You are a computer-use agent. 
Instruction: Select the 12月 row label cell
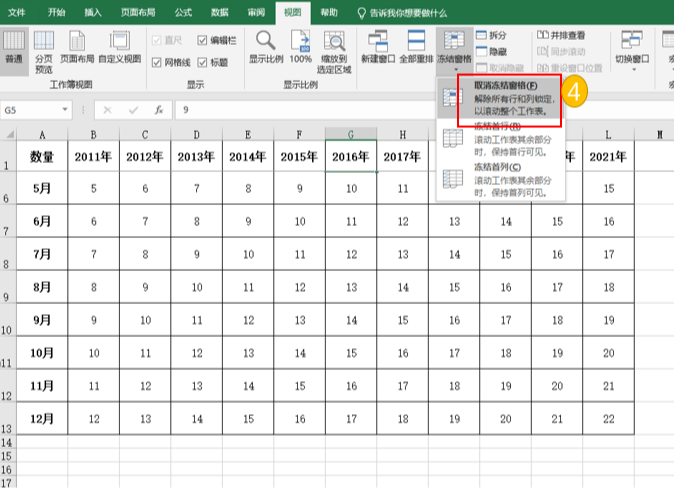click(42, 418)
